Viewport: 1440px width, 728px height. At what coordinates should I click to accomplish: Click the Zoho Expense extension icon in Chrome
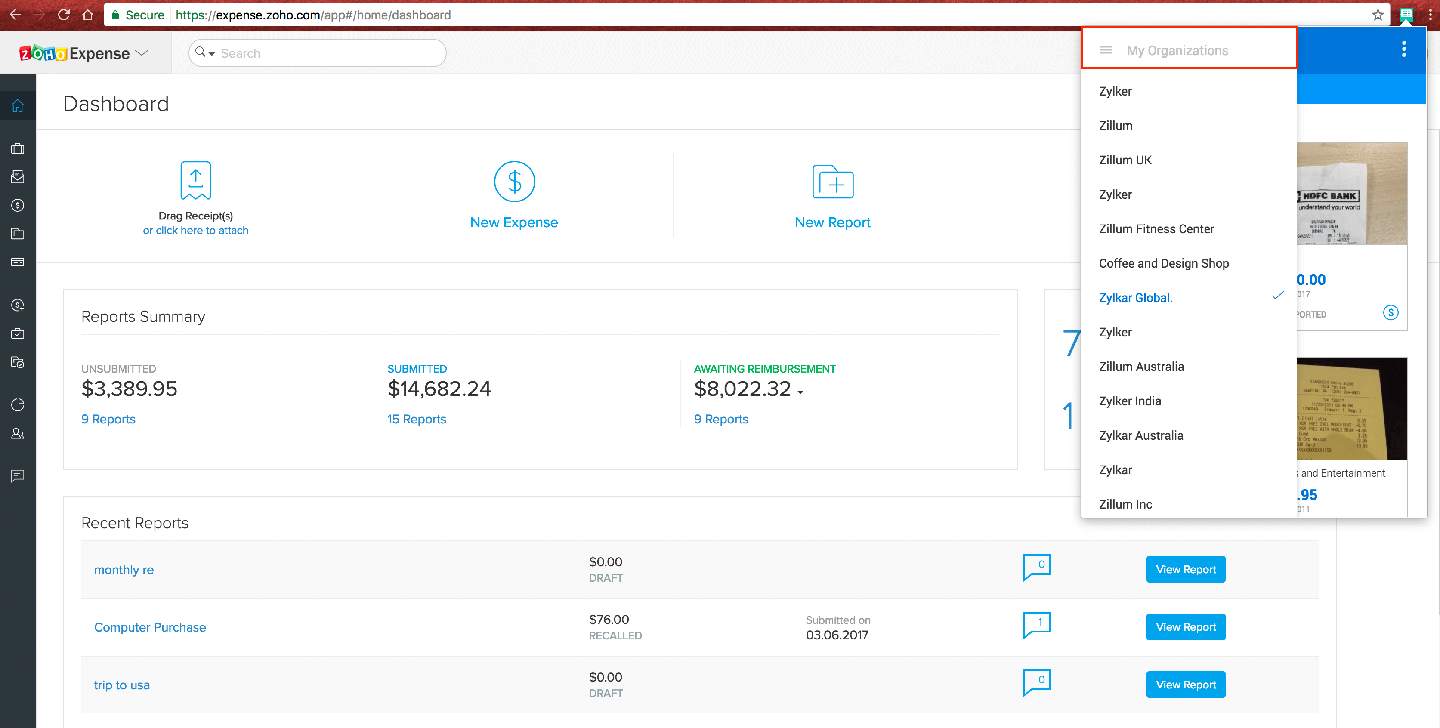tap(1406, 14)
